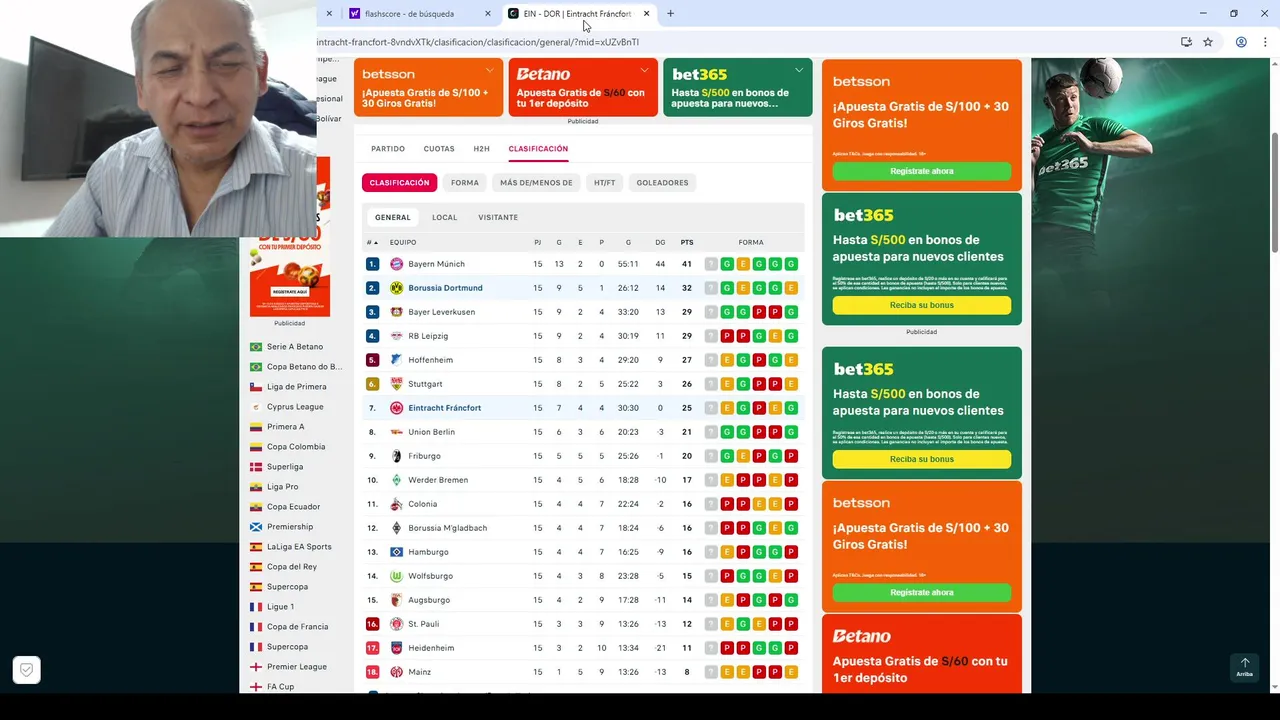Viewport: 1280px width, 720px height.
Task: Click the Hoffenheim crest icon
Action: 396,360
